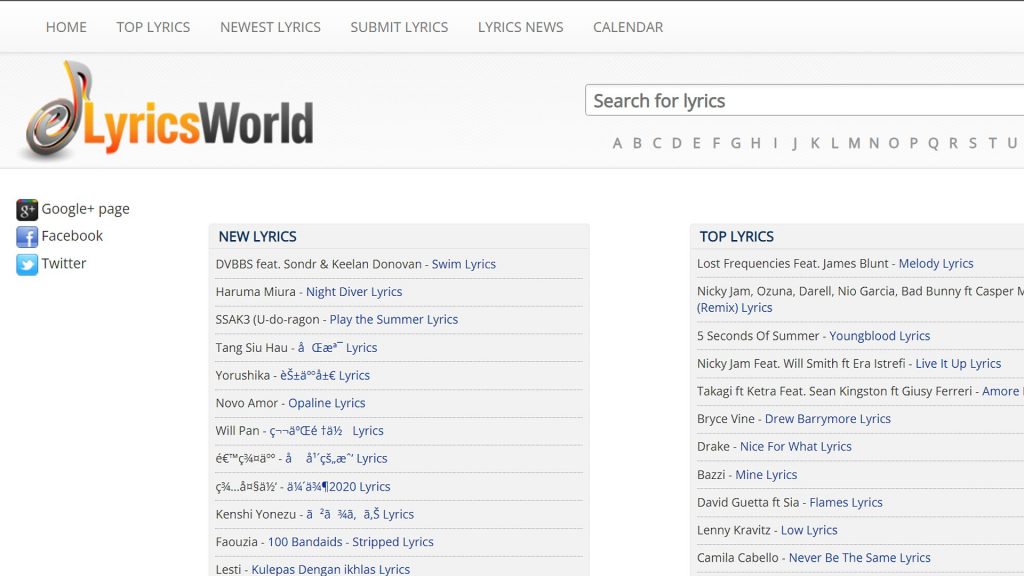Select letter S in alphabet index

click(972, 143)
